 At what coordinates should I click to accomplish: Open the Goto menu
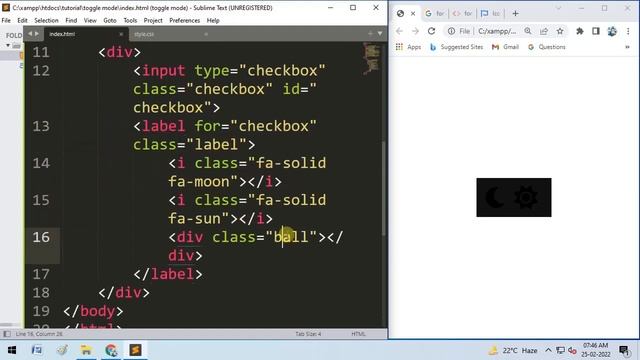tap(110, 20)
